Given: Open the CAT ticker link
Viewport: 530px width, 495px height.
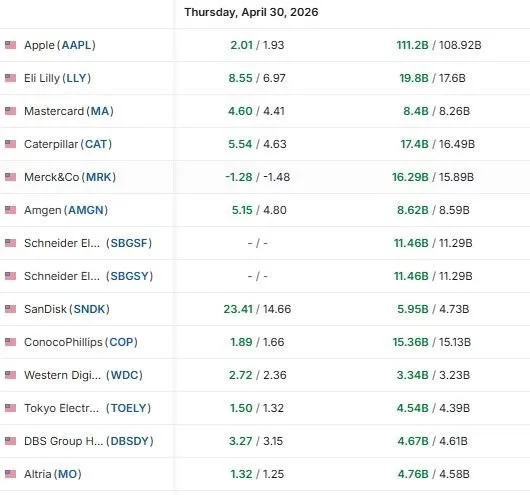Looking at the screenshot, I should point(96,144).
